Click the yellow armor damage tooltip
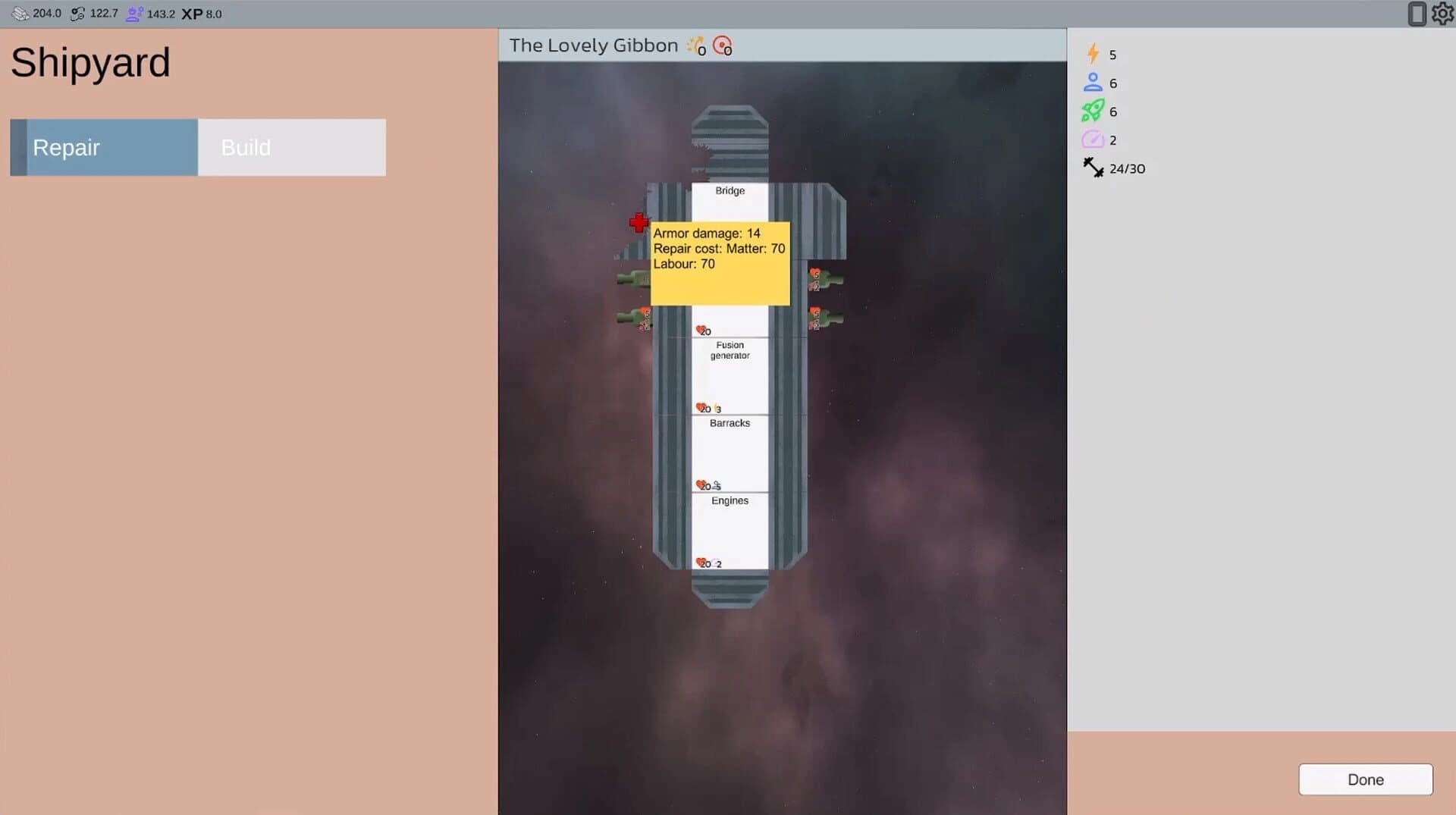Viewport: 1456px width, 815px height. coord(720,264)
